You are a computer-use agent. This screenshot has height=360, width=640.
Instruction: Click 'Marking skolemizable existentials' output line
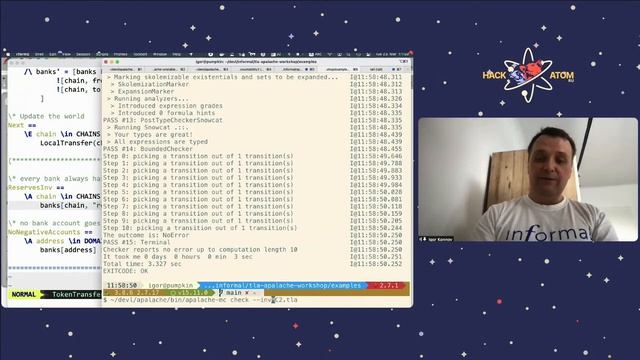pos(222,77)
